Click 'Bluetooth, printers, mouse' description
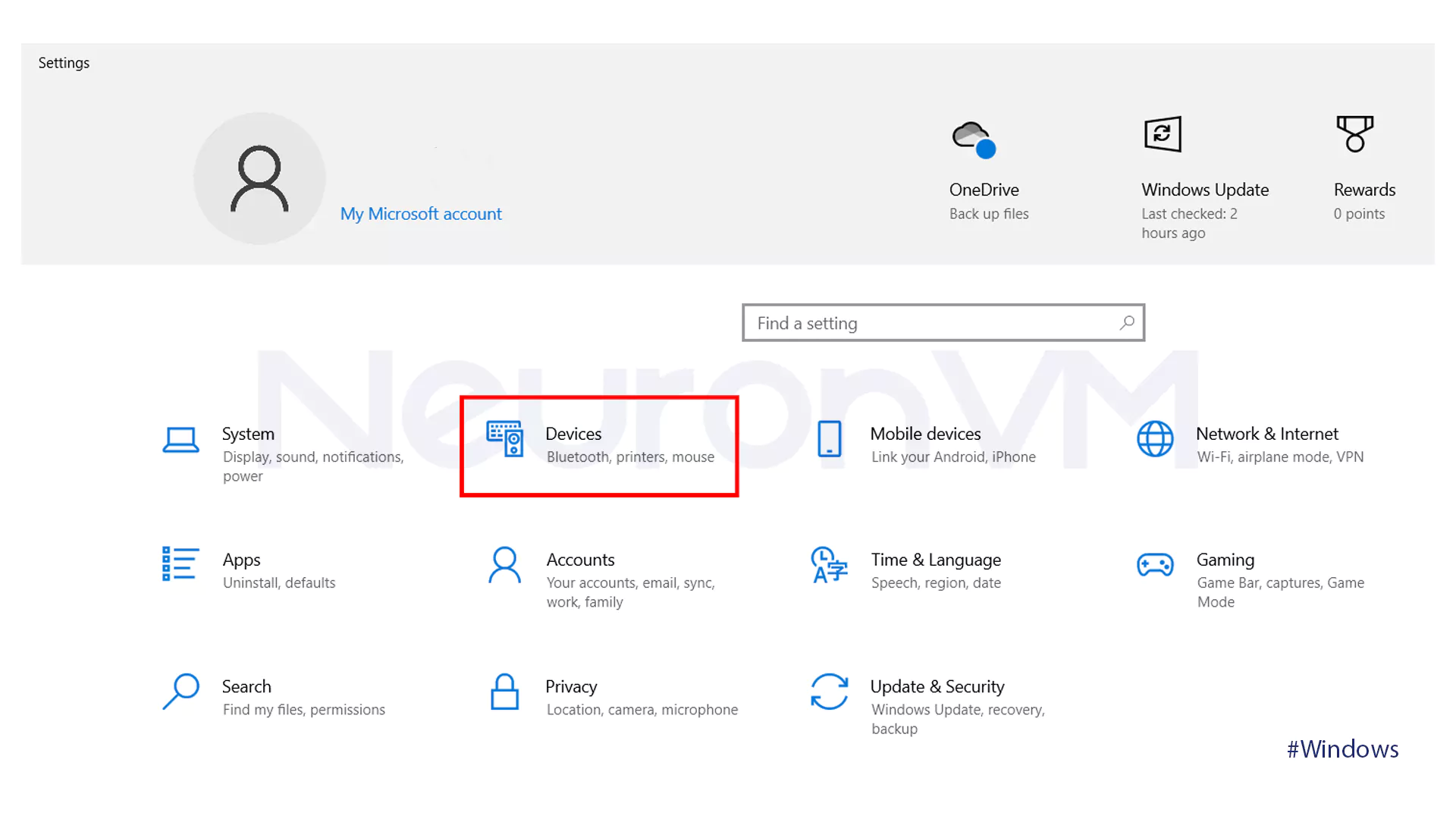Viewport: 1456px width, 819px height. tap(630, 457)
